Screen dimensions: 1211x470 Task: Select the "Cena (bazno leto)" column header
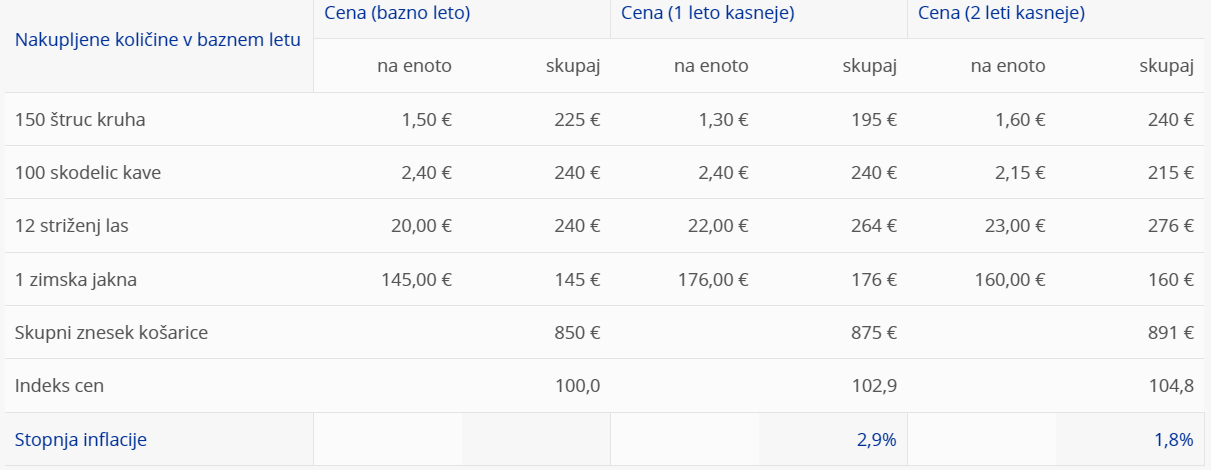pyautogui.click(x=397, y=14)
